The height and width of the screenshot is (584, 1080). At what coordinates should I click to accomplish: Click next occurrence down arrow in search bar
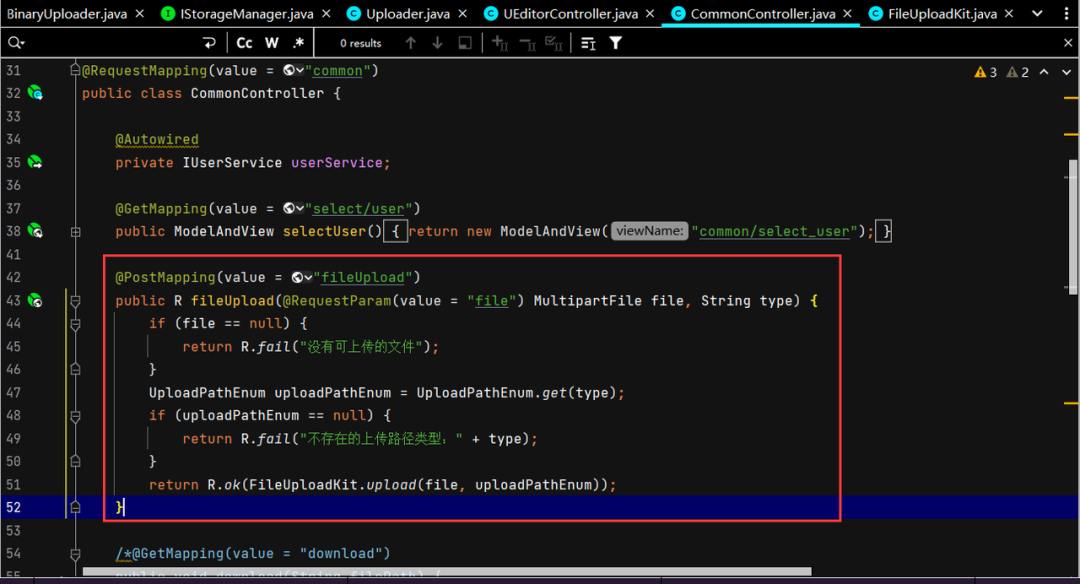[437, 43]
